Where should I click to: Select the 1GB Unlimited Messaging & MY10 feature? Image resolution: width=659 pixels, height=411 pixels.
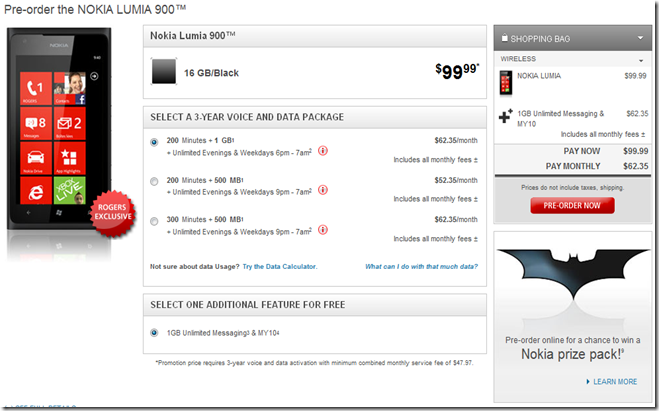click(154, 332)
